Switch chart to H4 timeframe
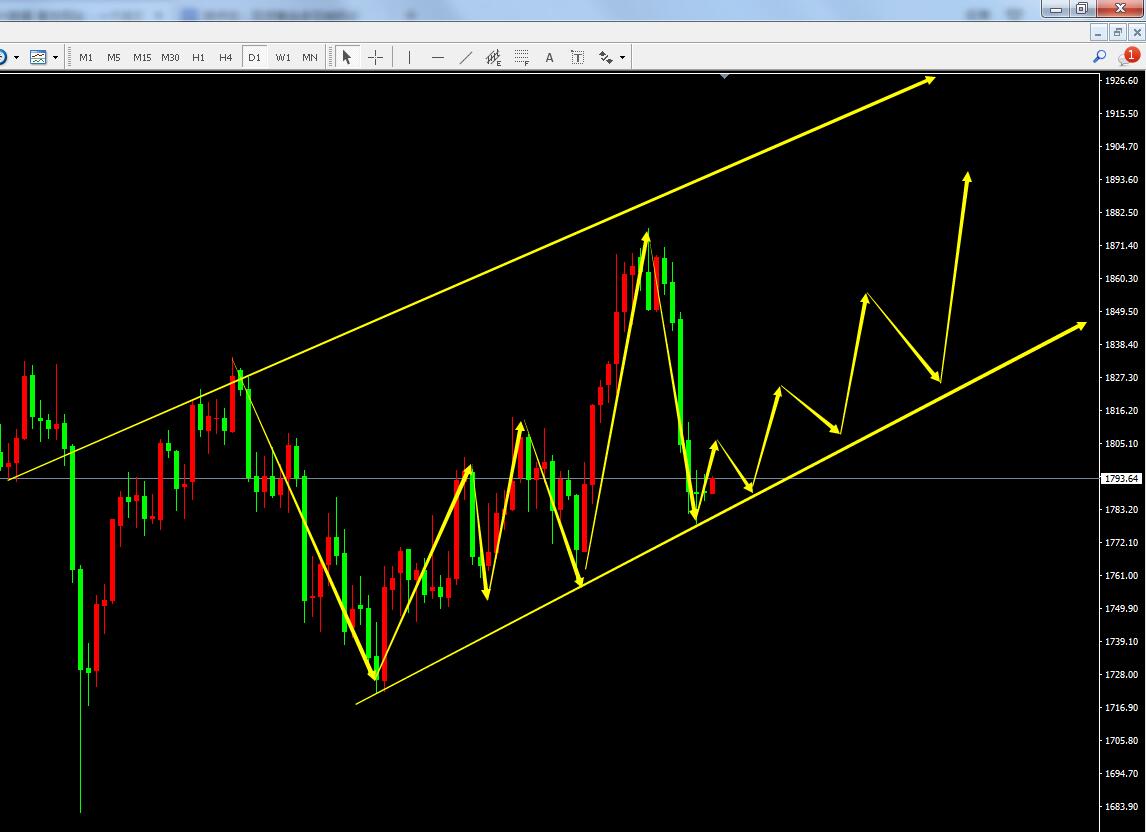The image size is (1146, 832). click(x=226, y=57)
